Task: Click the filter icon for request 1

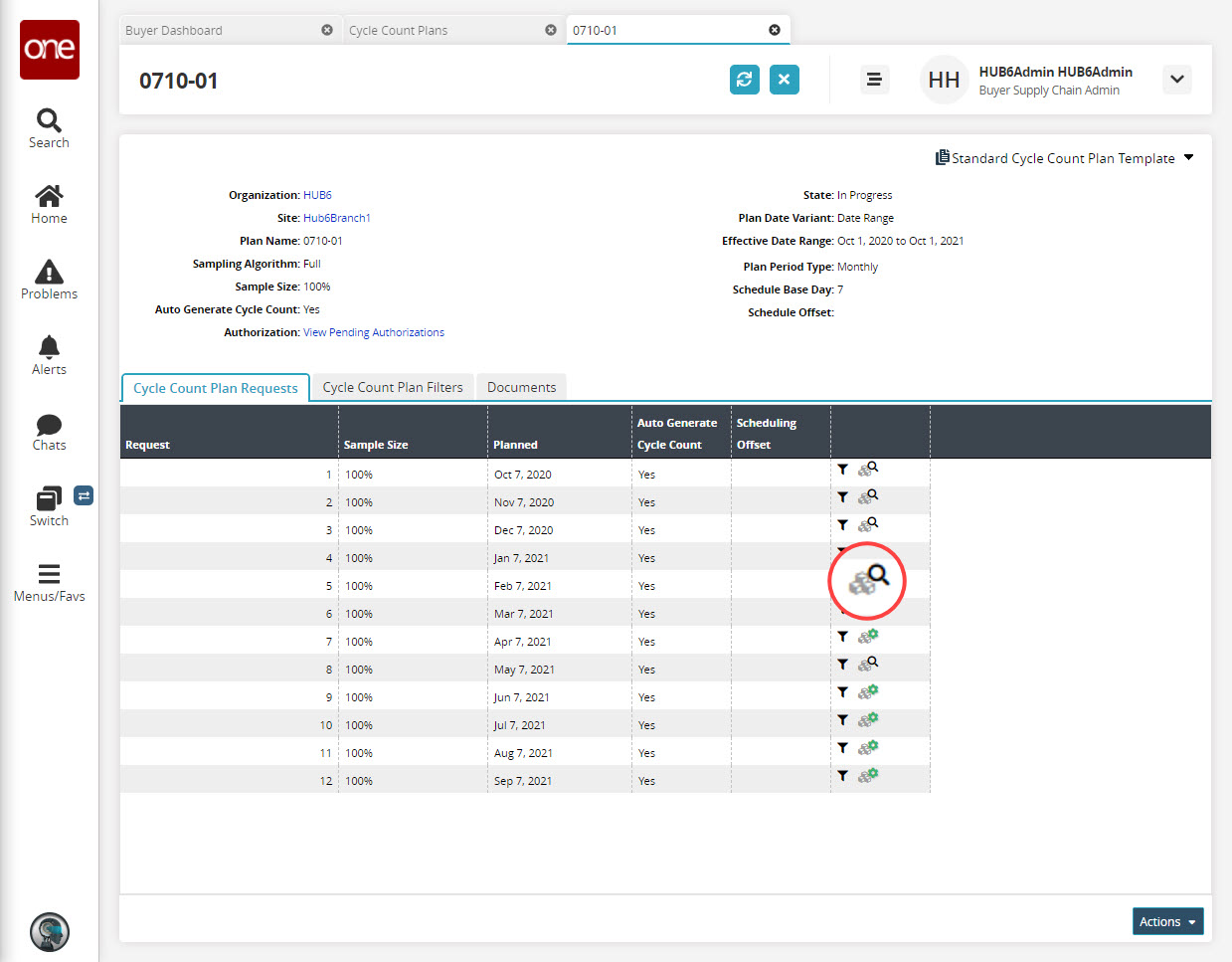Action: [x=842, y=470]
